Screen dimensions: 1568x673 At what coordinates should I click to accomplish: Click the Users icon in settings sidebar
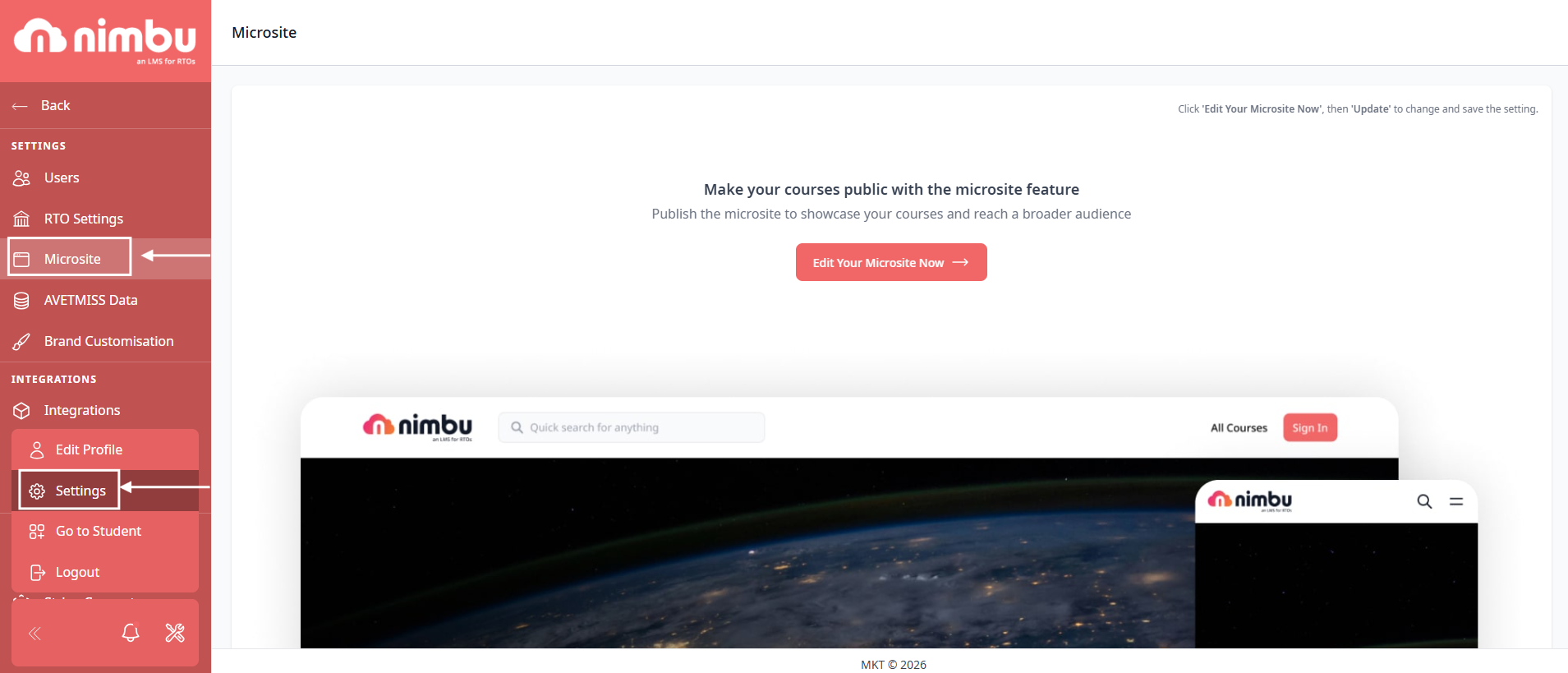[x=21, y=178]
